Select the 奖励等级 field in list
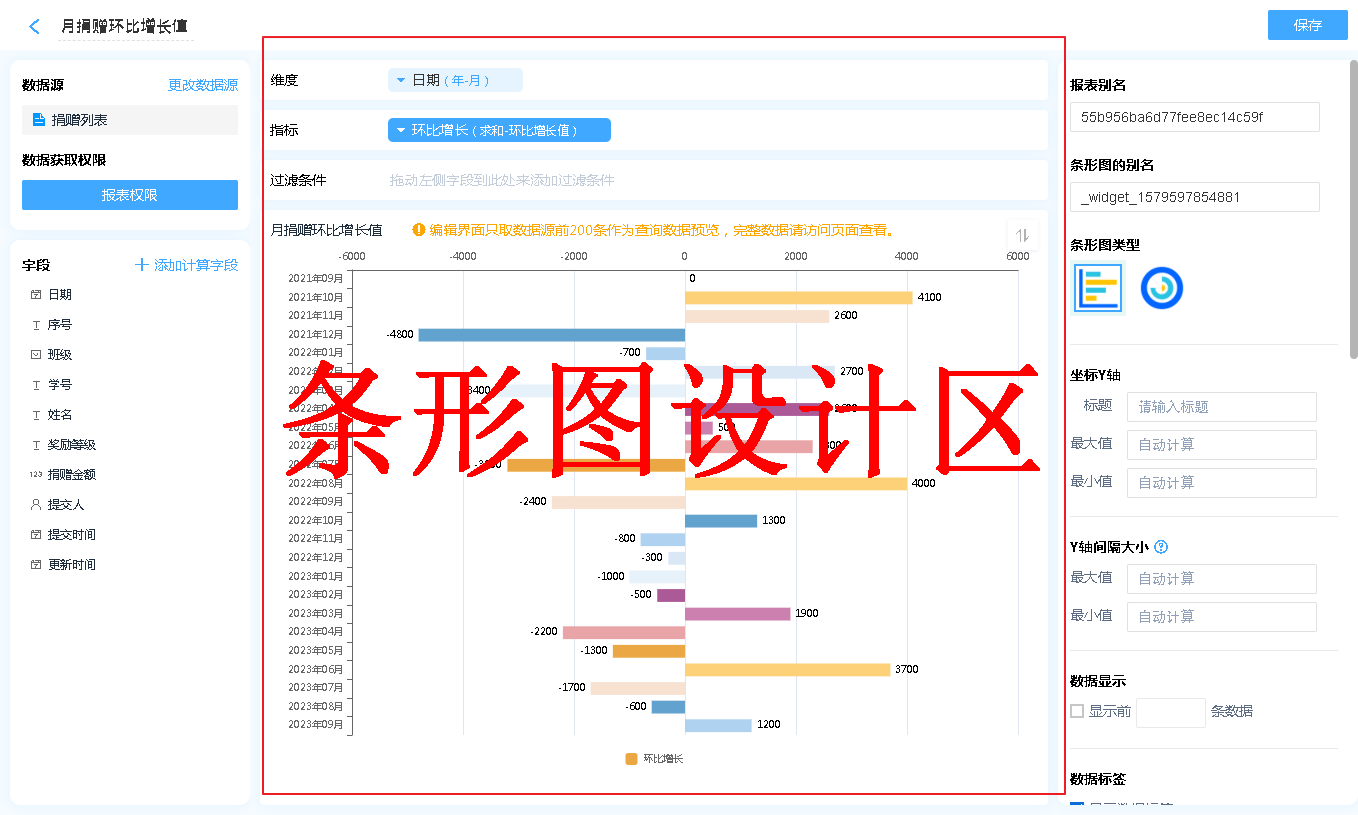The image size is (1358, 815). tap(72, 445)
